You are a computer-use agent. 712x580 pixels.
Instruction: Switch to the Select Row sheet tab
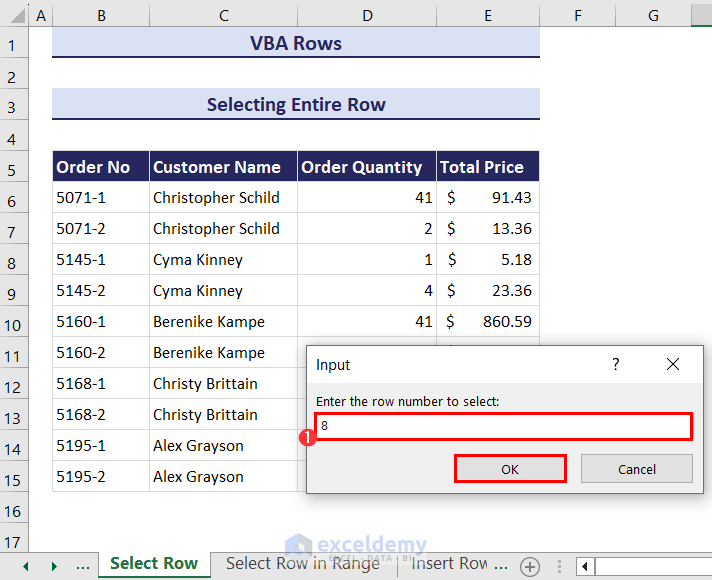[x=154, y=564]
